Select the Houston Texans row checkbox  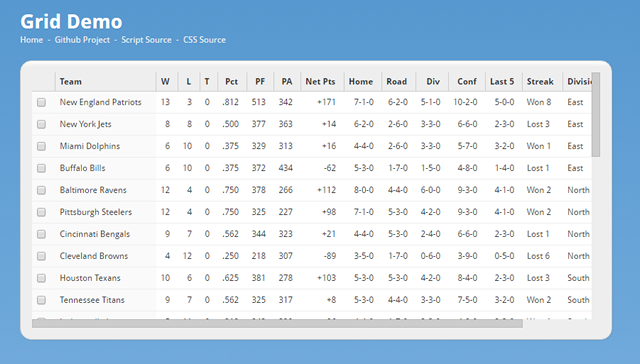41,279
